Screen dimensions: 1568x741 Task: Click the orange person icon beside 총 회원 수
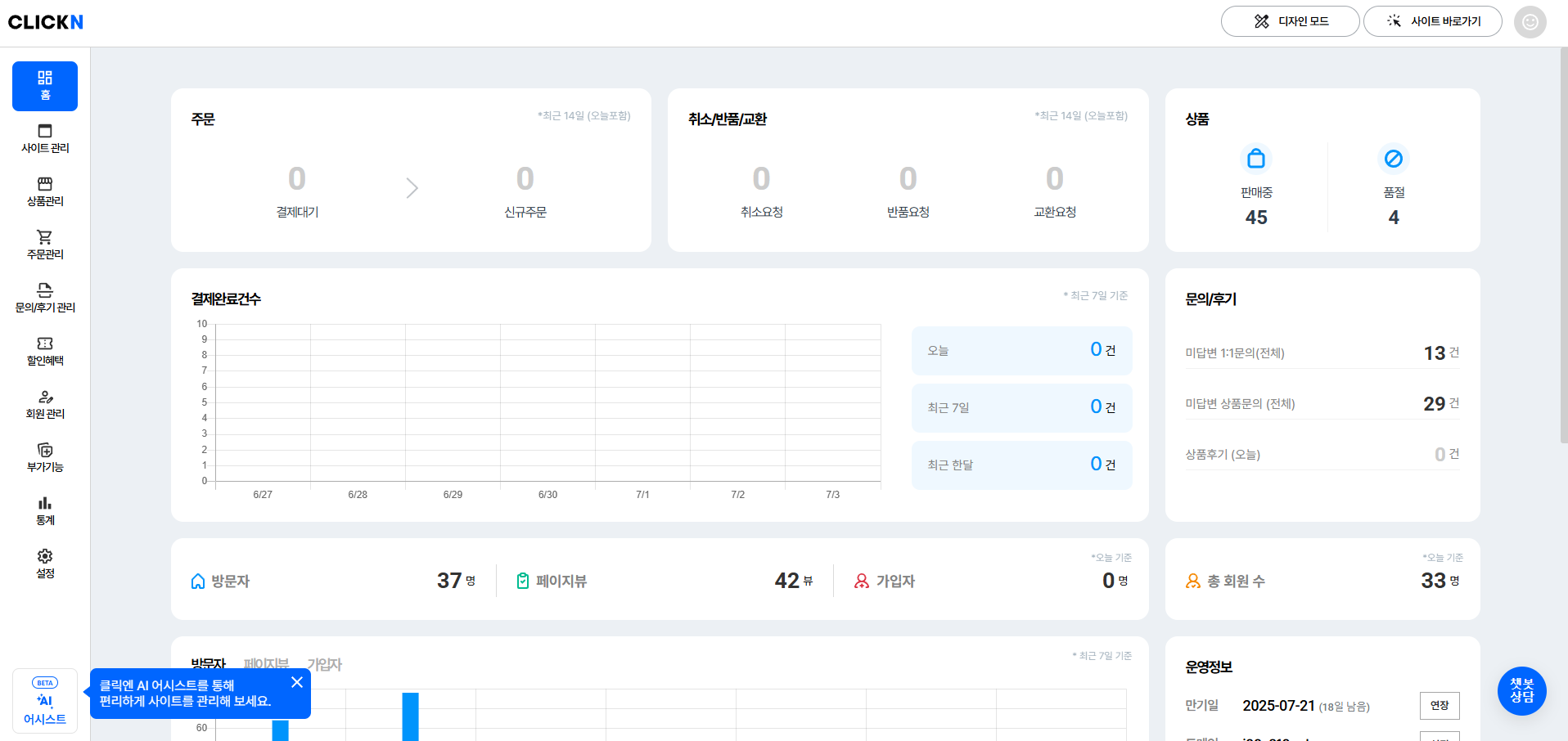coord(1193,581)
